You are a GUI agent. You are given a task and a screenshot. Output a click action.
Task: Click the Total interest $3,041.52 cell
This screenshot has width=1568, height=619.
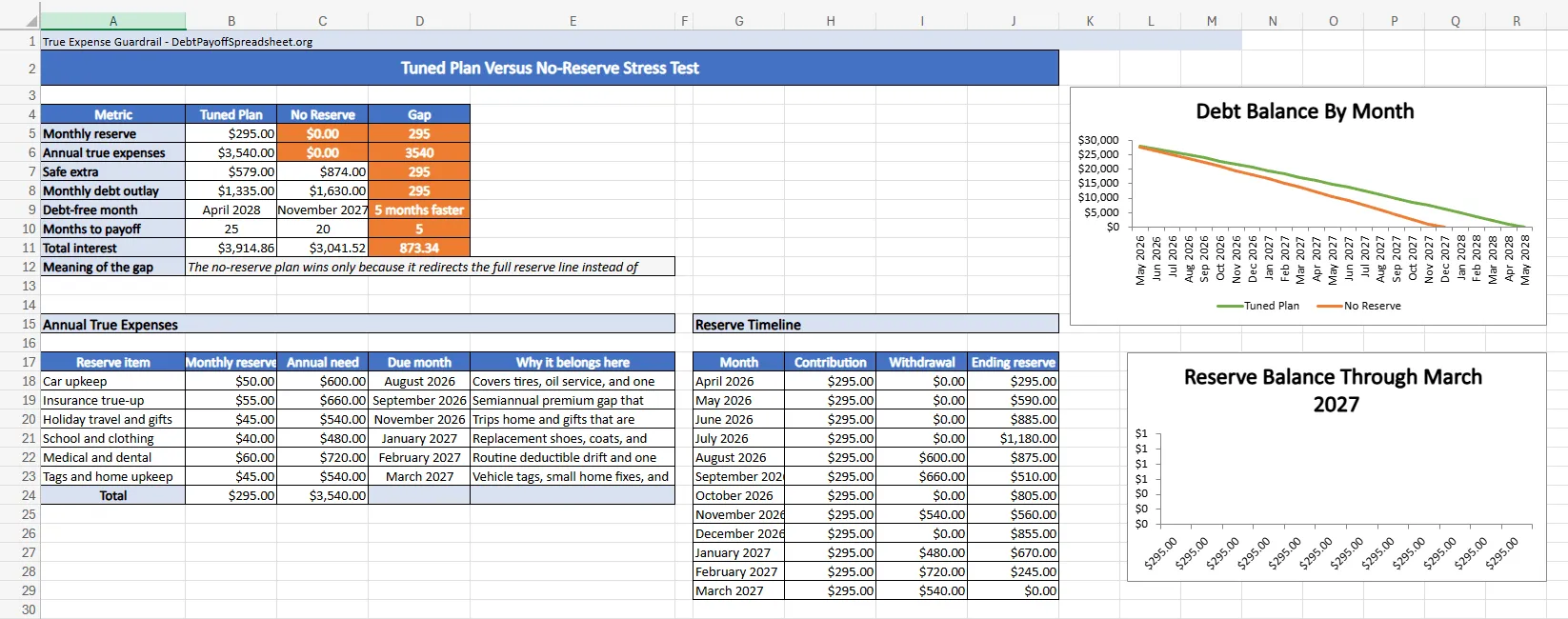322,248
